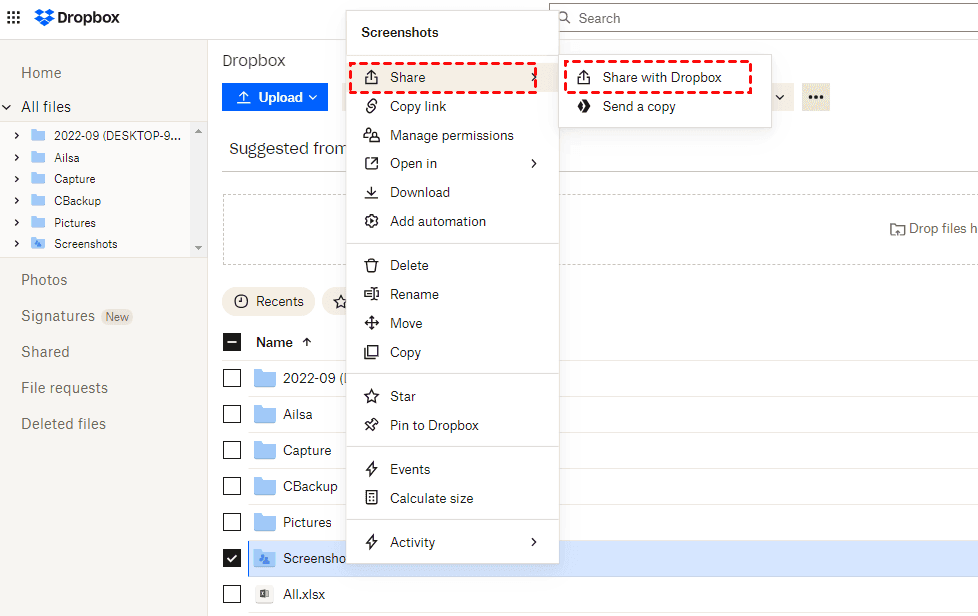Click the Calculate size calculator icon
The image size is (978, 616).
tap(371, 498)
